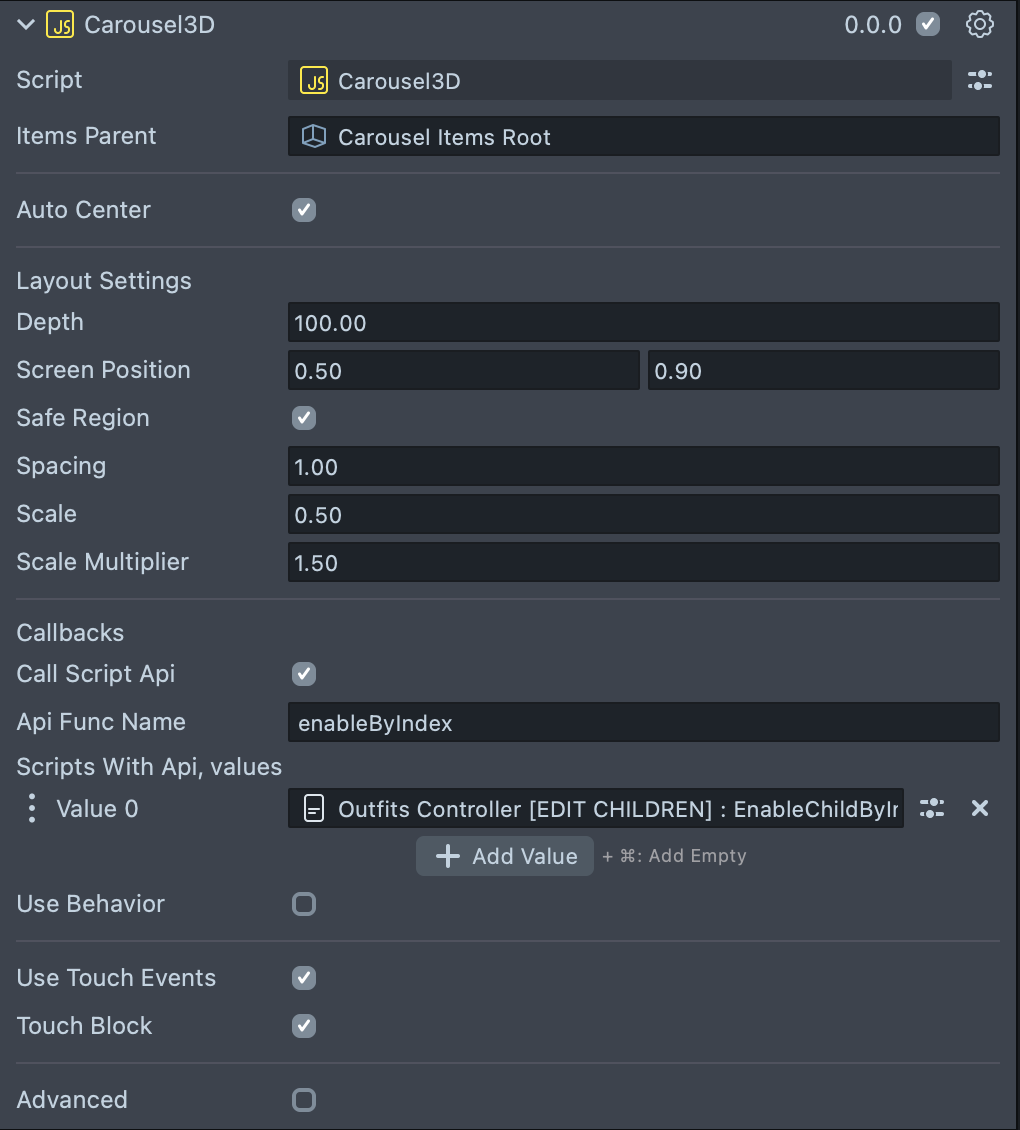Viewport: 1020px width, 1130px height.
Task: Click the drag handle dots next to Value 0
Action: (x=32, y=809)
